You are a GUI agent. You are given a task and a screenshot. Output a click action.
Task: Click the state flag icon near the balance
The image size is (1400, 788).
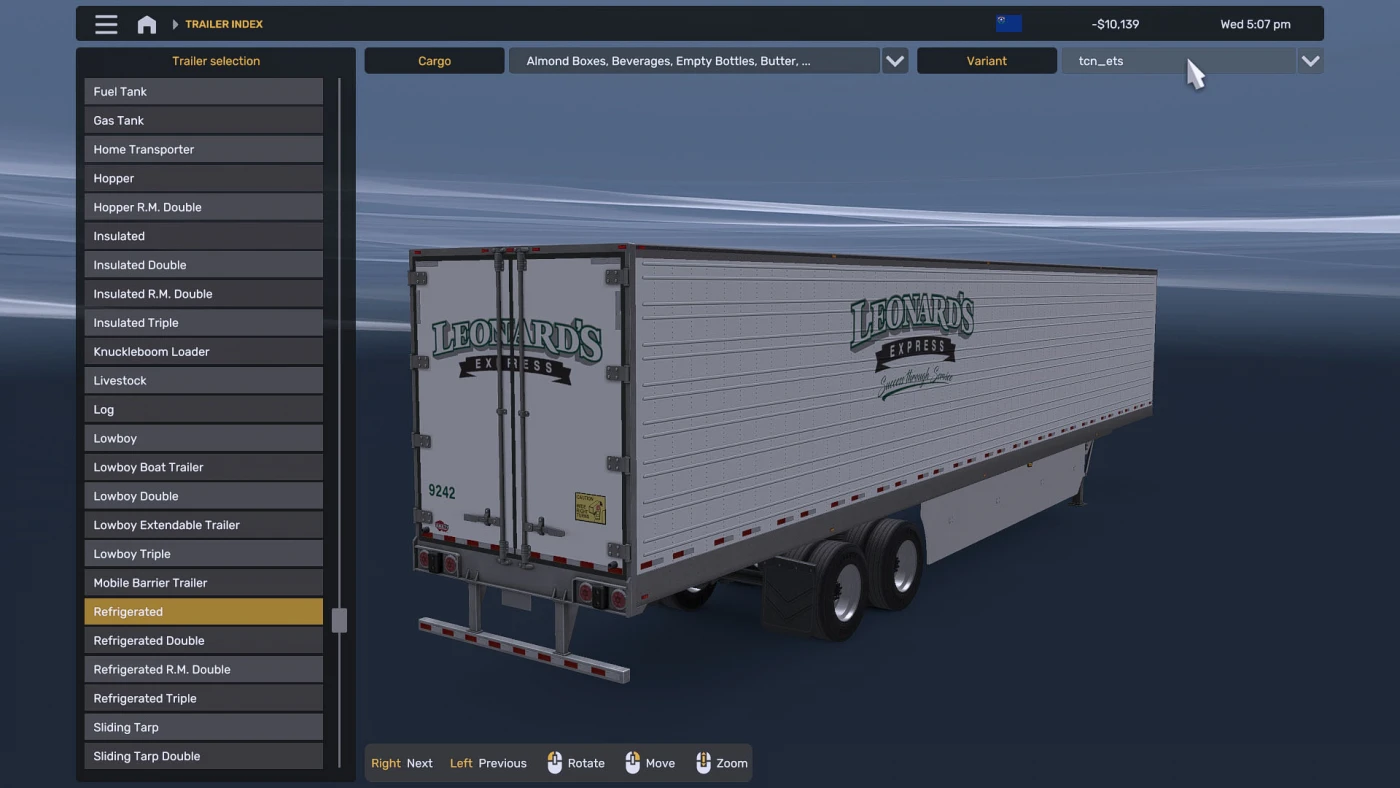point(1009,22)
